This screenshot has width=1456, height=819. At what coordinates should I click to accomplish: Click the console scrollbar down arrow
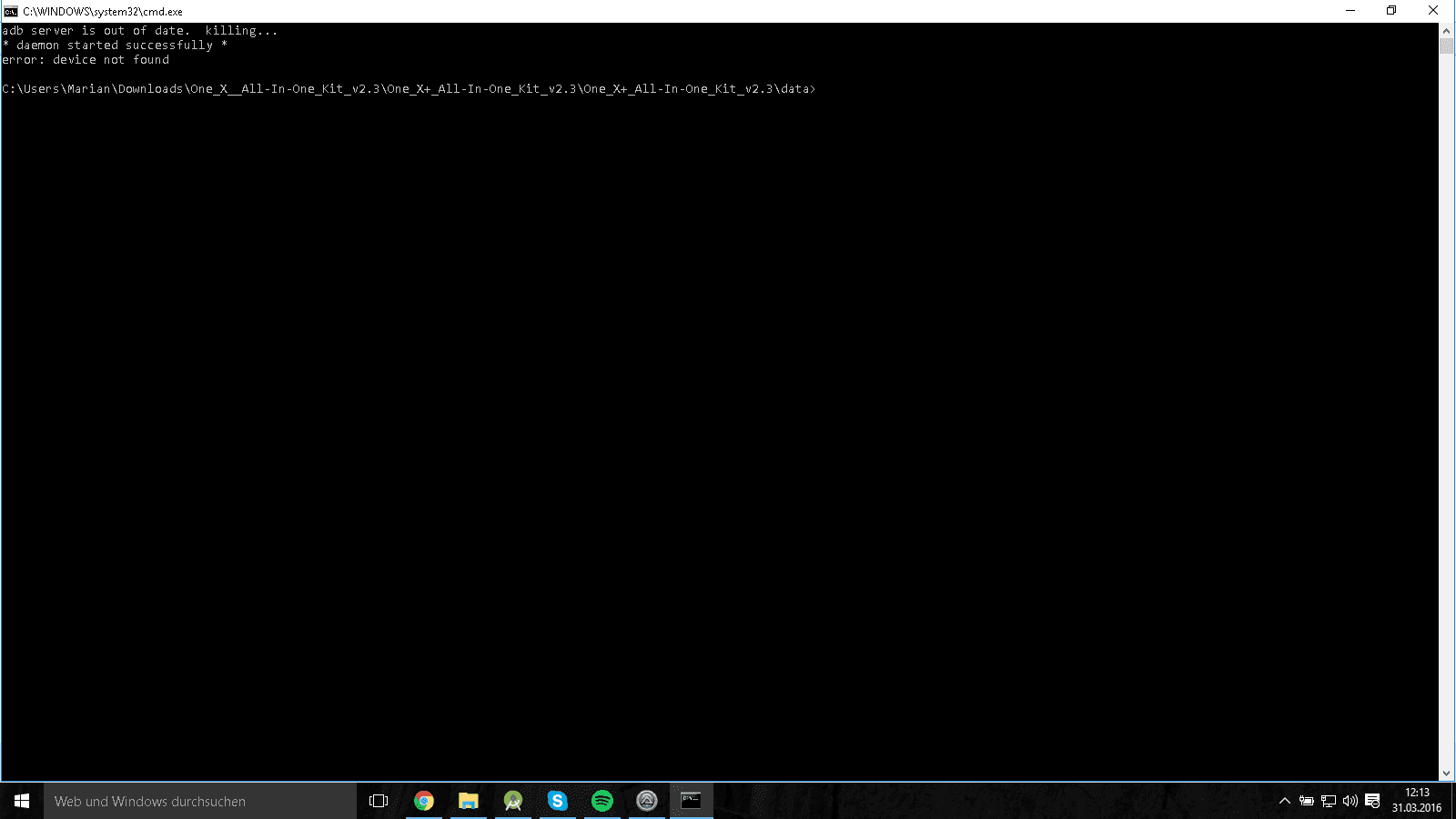pos(1447,773)
